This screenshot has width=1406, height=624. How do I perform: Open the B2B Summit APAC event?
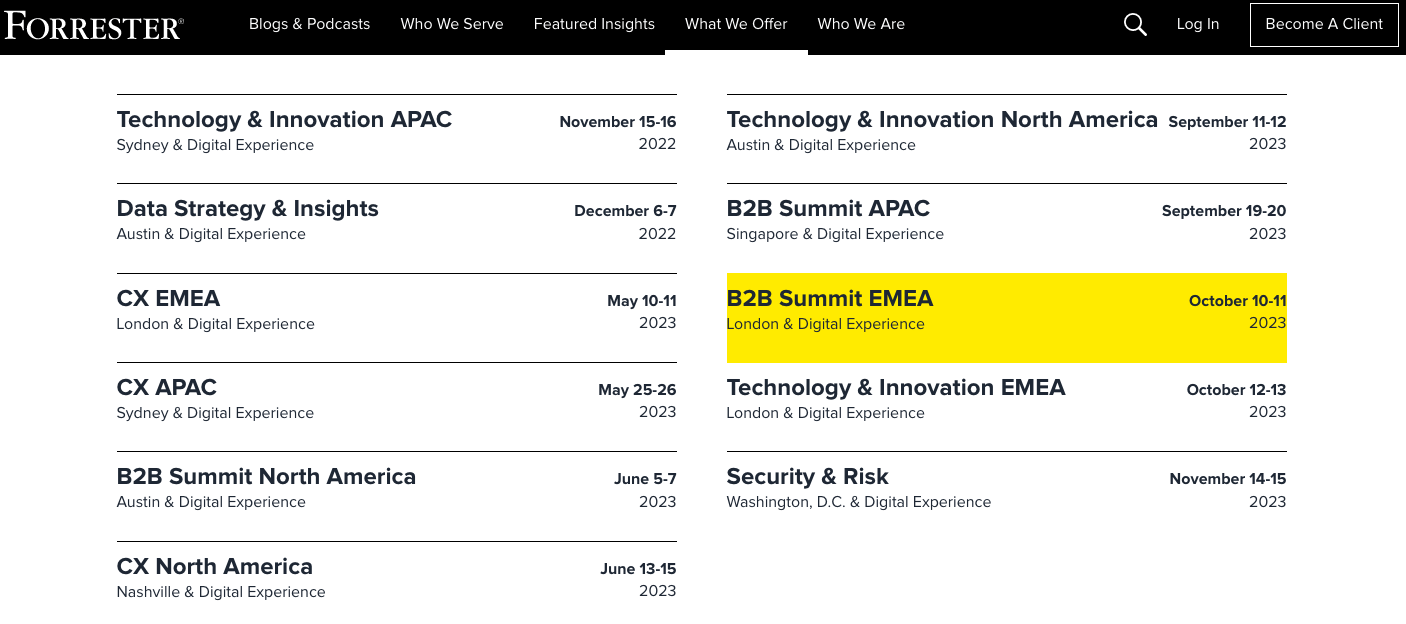pos(1007,229)
